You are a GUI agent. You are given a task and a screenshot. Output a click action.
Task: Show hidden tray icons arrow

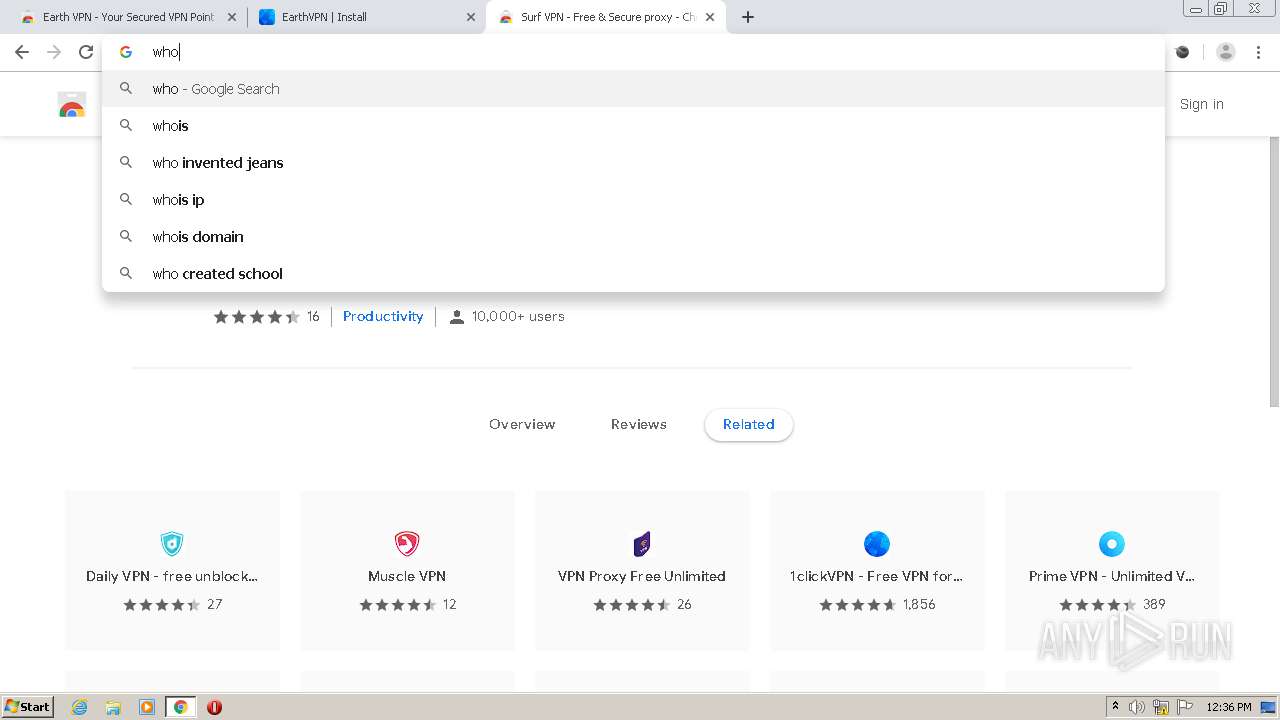coord(1115,706)
